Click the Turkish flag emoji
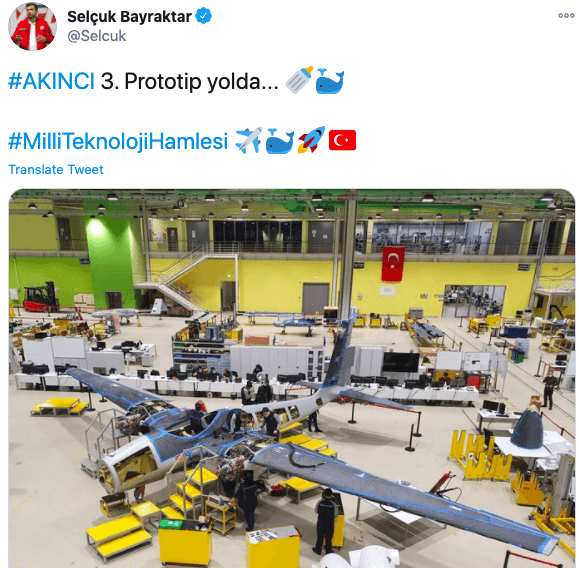The image size is (579, 568). (342, 140)
